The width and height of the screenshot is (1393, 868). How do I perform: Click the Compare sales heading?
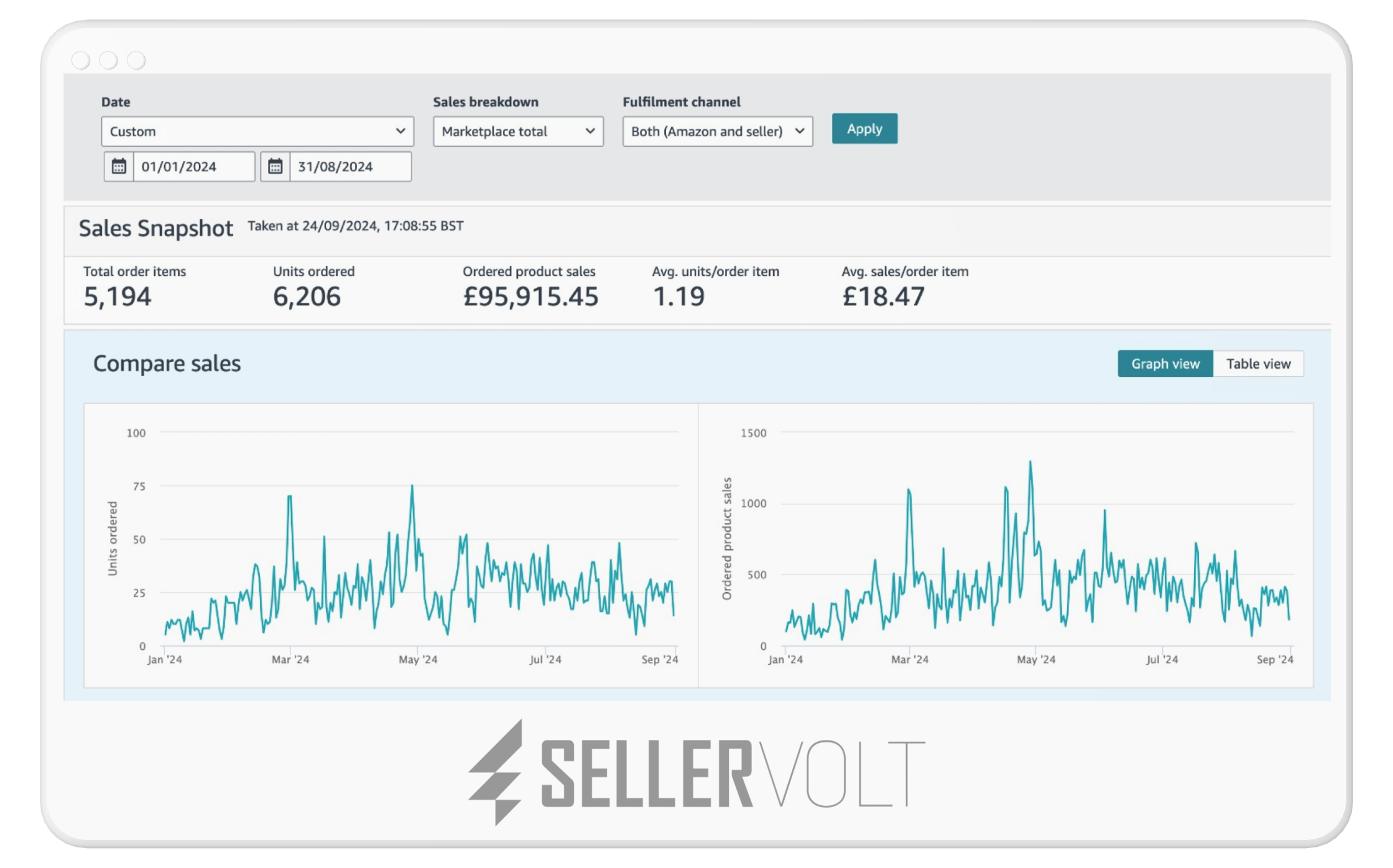coord(167,364)
